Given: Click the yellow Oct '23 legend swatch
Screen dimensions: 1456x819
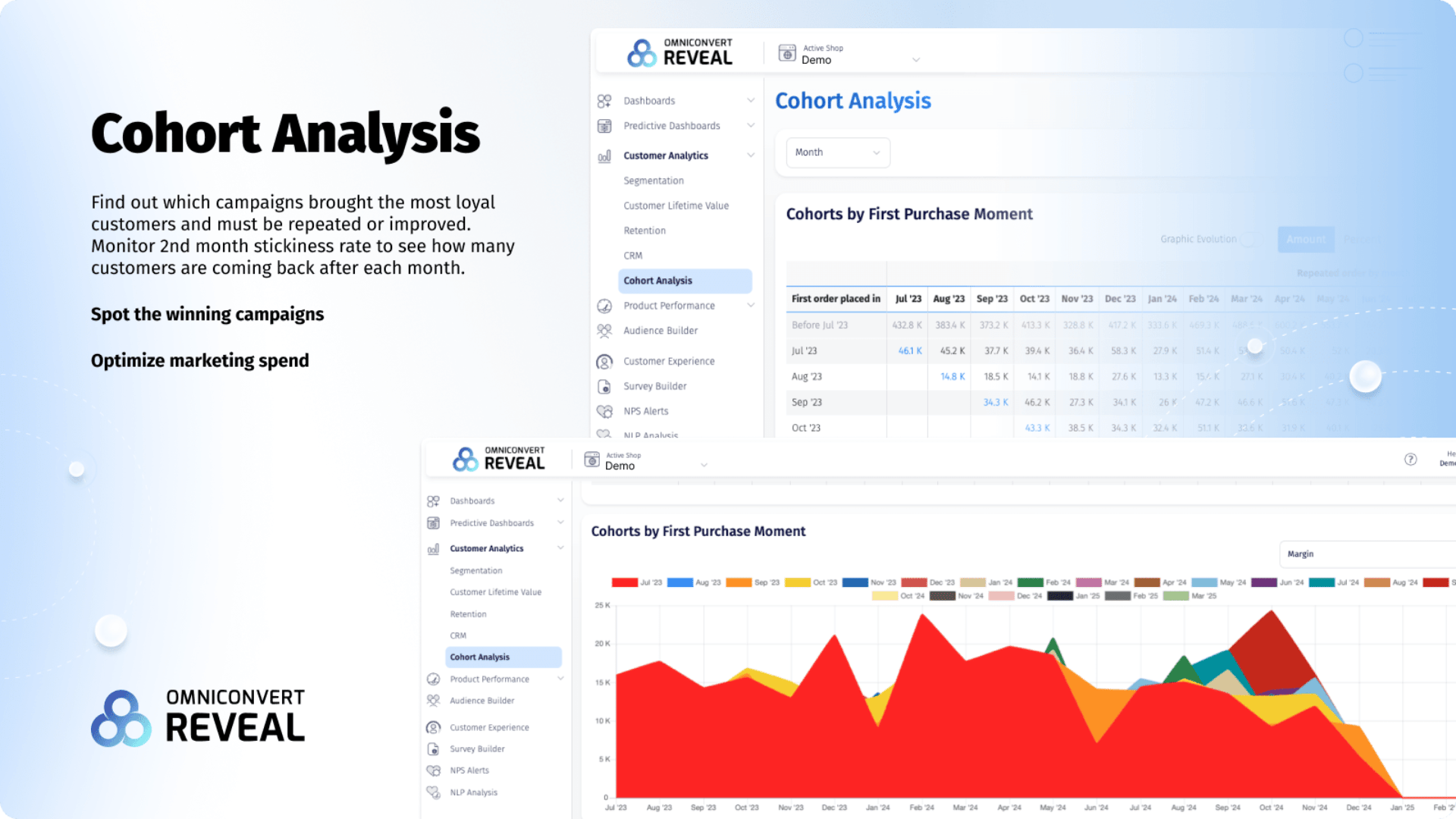Looking at the screenshot, I should point(797,582).
